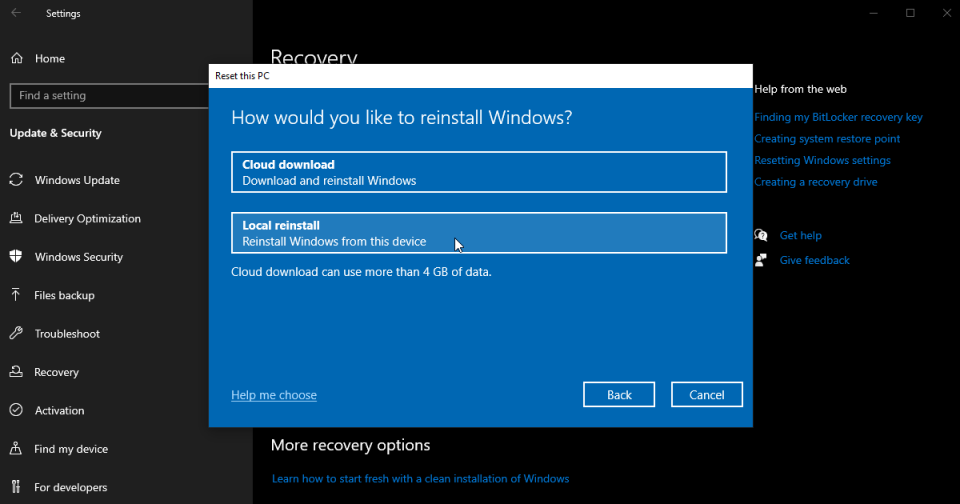Image resolution: width=960 pixels, height=504 pixels.
Task: Go back with the Settings back arrow
Action: pos(17,13)
